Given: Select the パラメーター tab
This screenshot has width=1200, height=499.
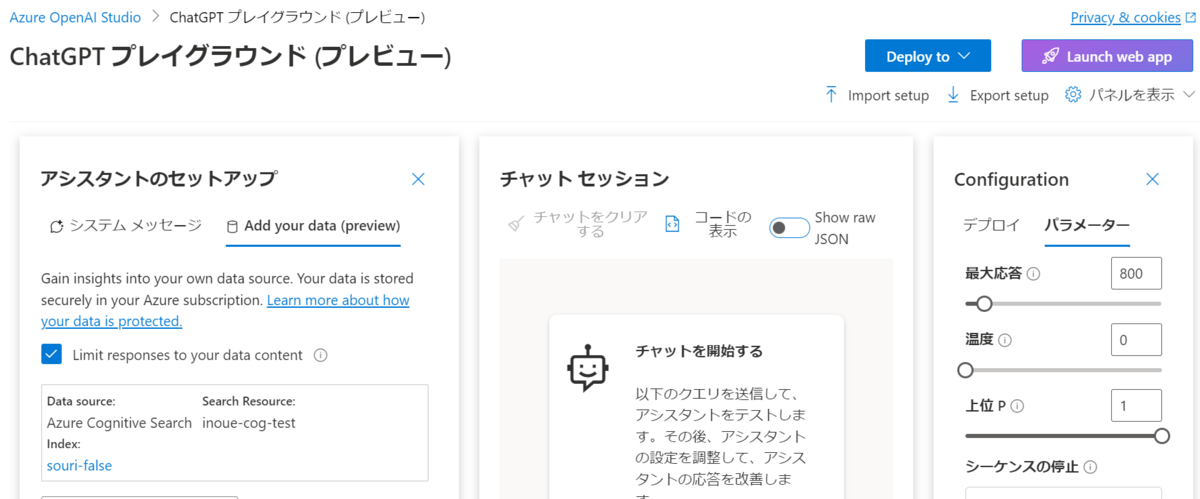Looking at the screenshot, I should coord(1087,225).
